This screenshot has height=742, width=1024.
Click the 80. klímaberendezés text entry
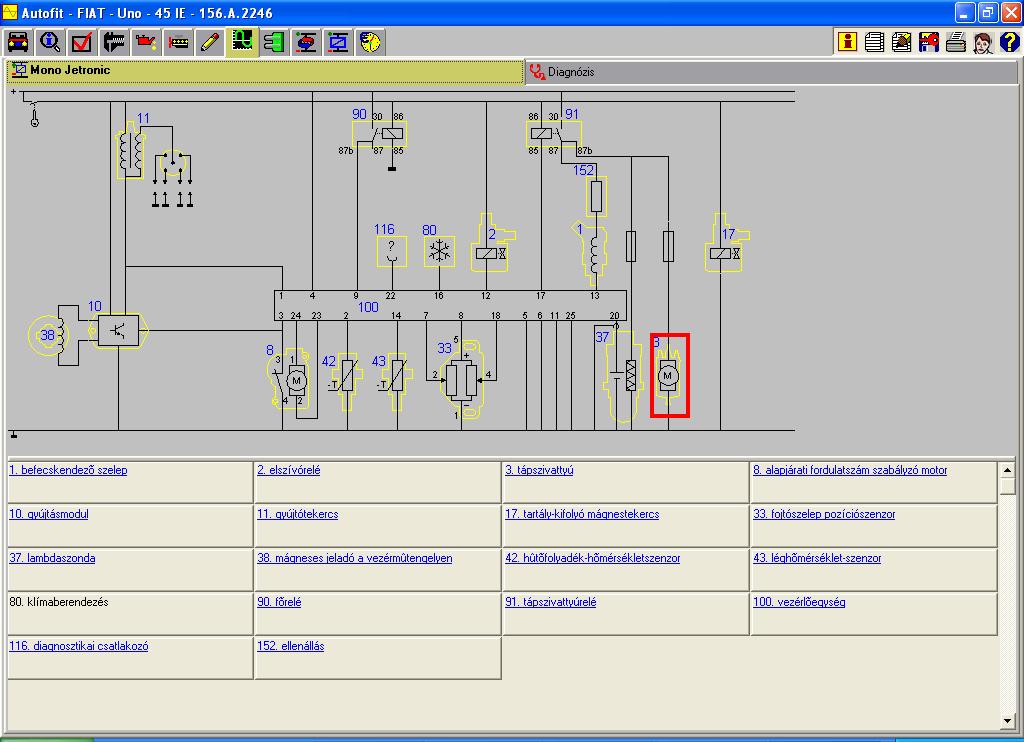pos(59,602)
